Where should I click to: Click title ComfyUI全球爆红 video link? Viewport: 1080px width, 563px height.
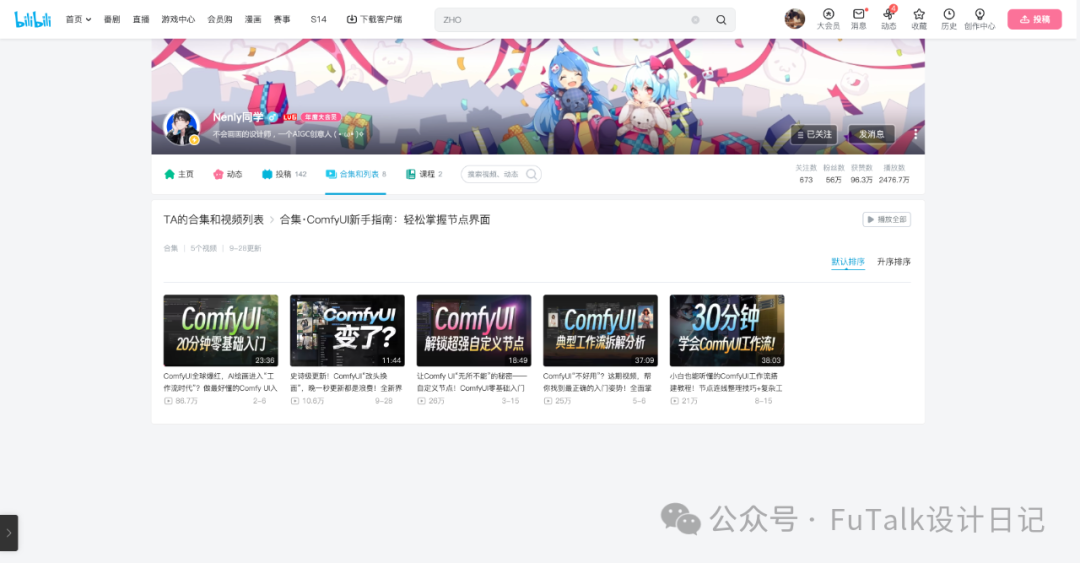[220, 382]
